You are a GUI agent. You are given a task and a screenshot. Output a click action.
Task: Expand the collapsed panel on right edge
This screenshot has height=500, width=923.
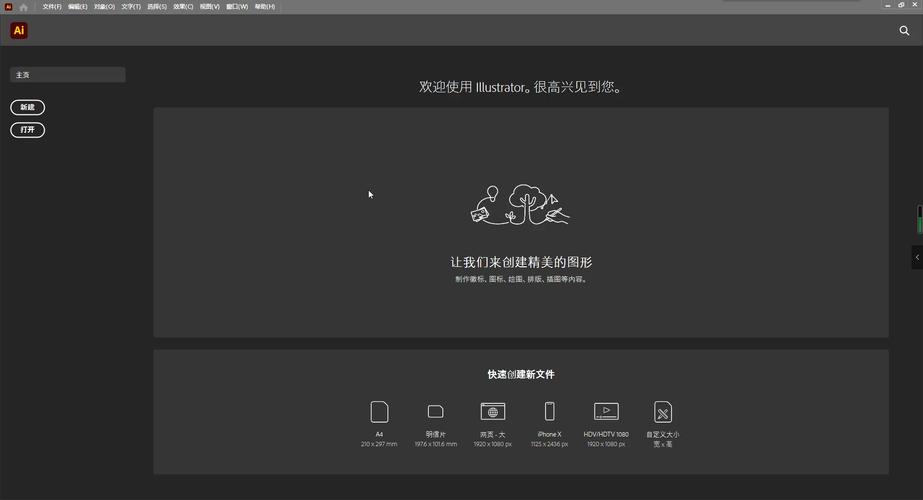(917, 257)
